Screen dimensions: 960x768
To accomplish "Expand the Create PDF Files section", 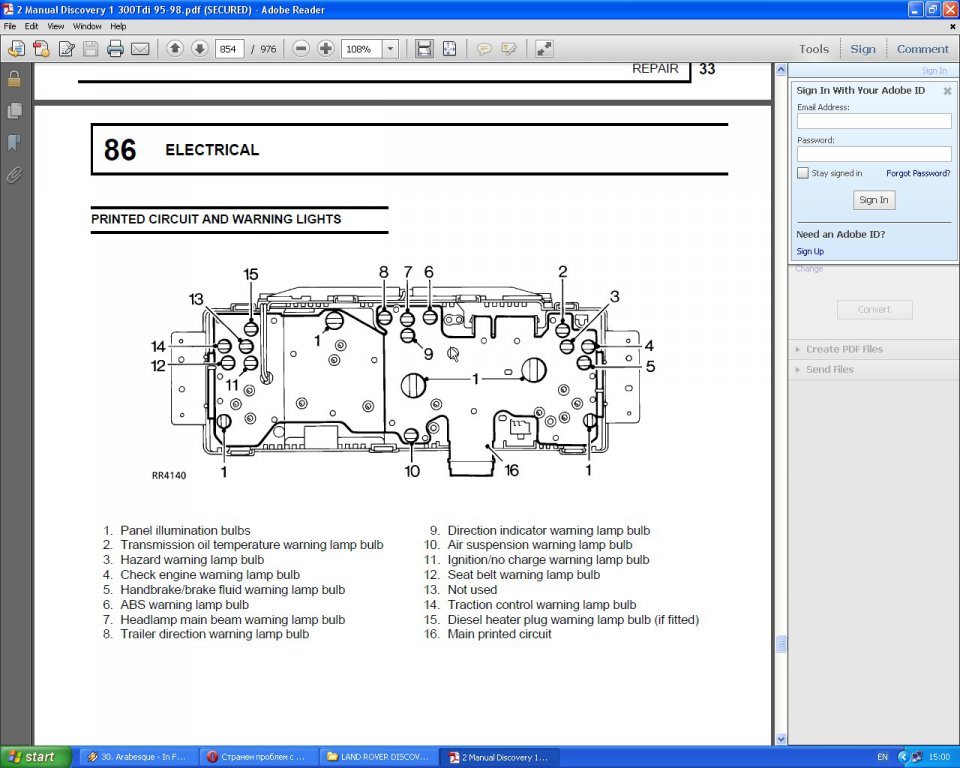I will pos(844,349).
